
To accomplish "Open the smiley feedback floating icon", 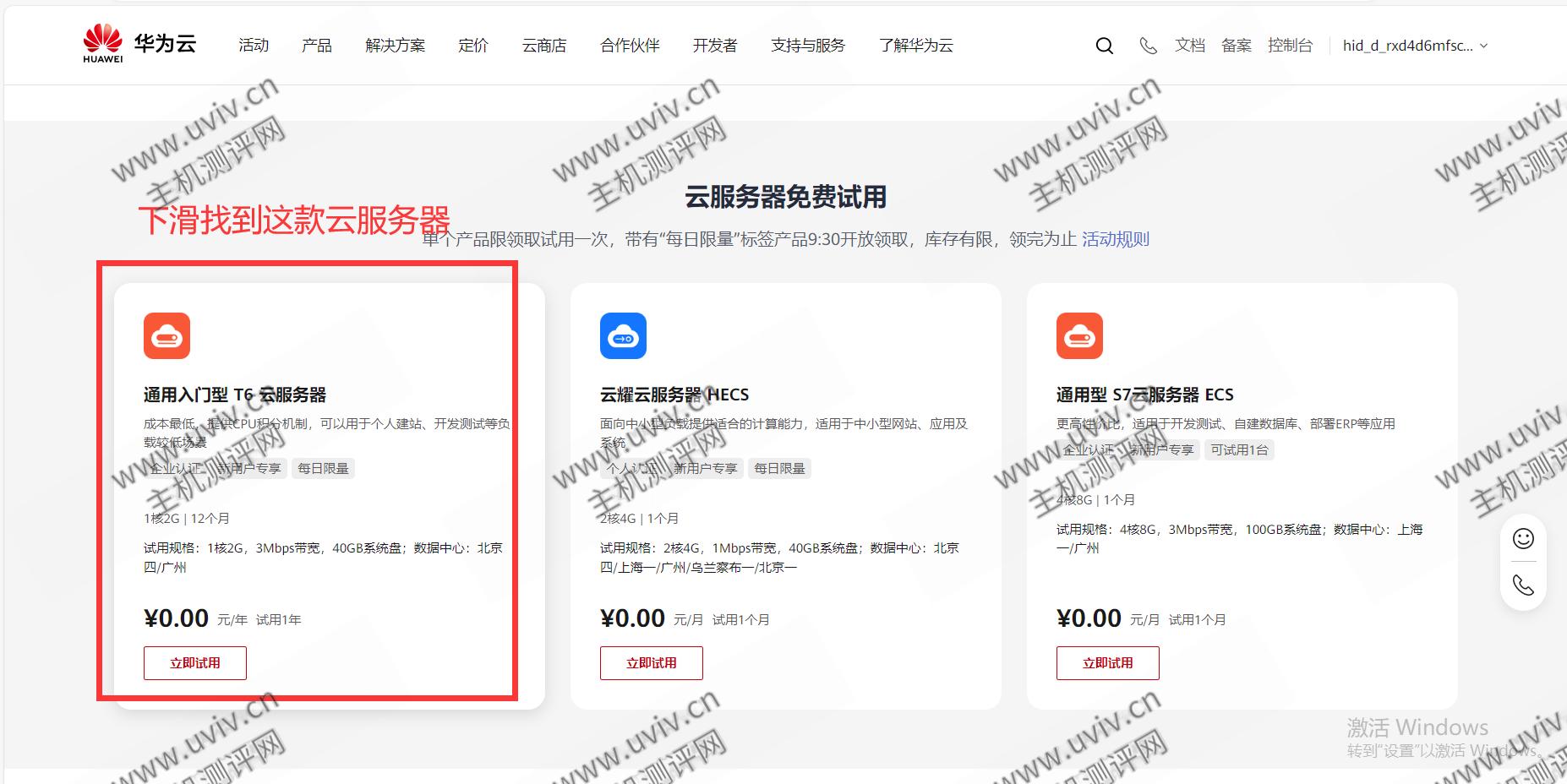I will click(x=1523, y=539).
